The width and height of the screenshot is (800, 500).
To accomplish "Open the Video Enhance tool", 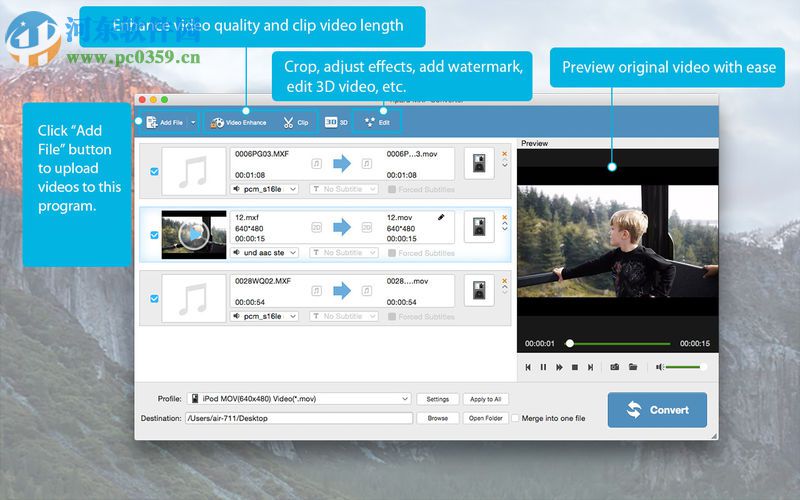I will point(239,122).
